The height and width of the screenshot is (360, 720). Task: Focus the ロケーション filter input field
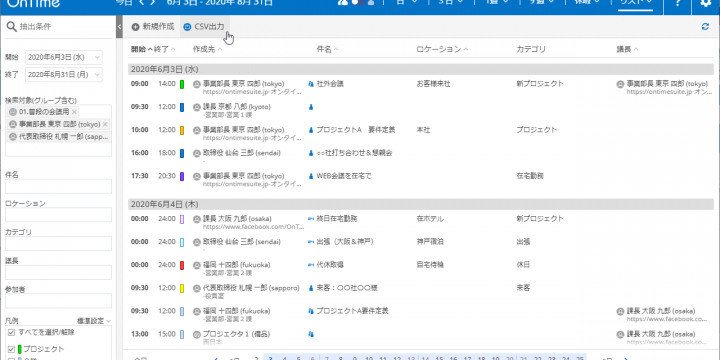click(x=58, y=215)
